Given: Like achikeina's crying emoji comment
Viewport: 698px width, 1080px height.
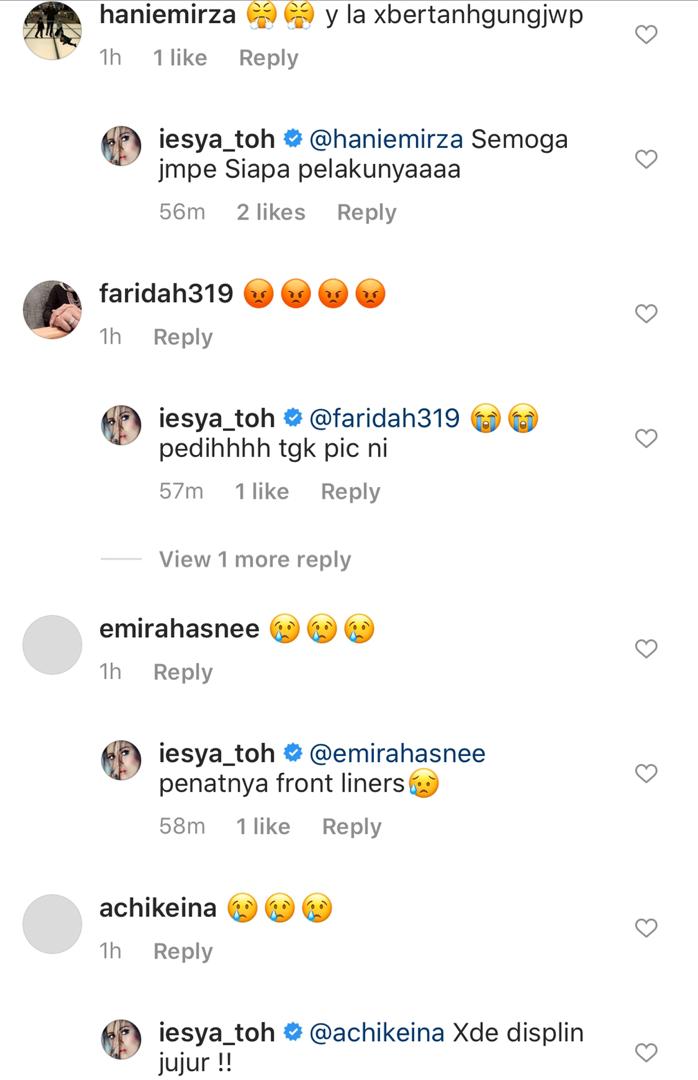Looking at the screenshot, I should [647, 928].
